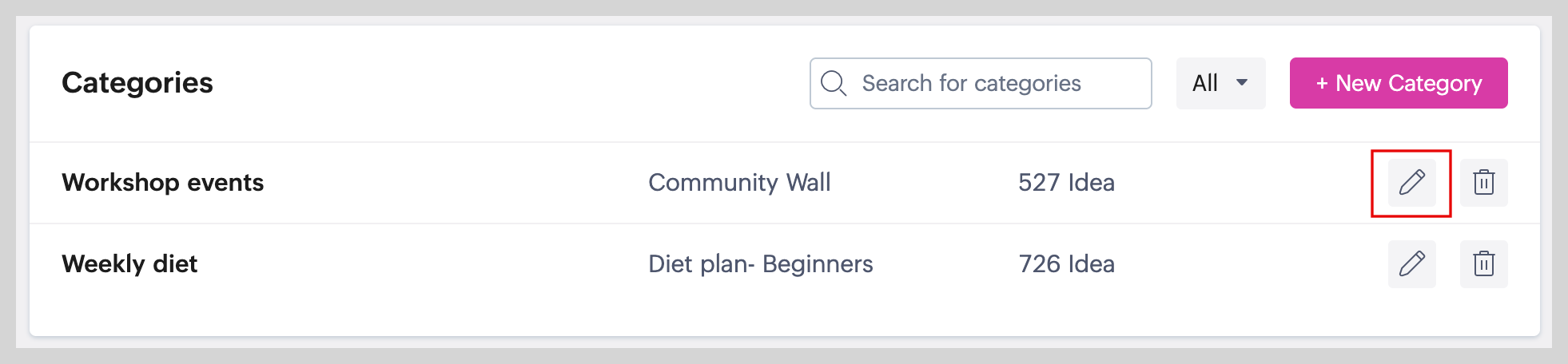The height and width of the screenshot is (364, 1568).
Task: Click the word Category on pink button
Action: point(1435,83)
